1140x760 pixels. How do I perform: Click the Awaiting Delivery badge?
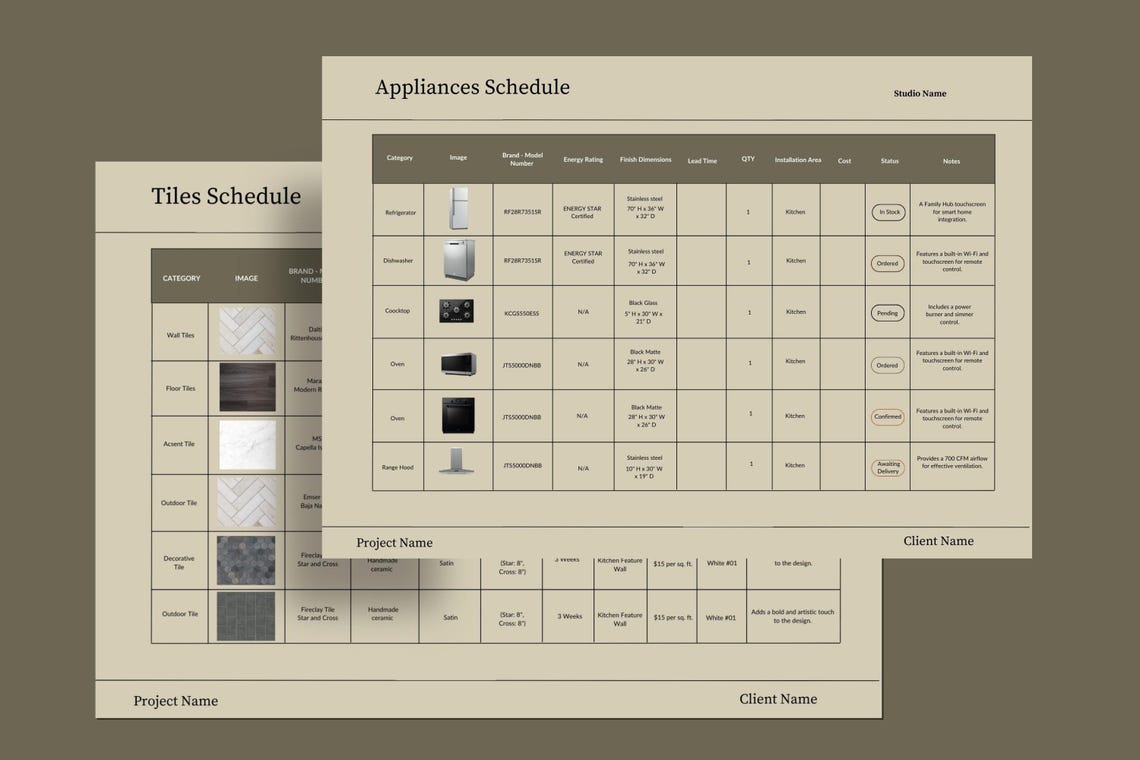click(887, 466)
